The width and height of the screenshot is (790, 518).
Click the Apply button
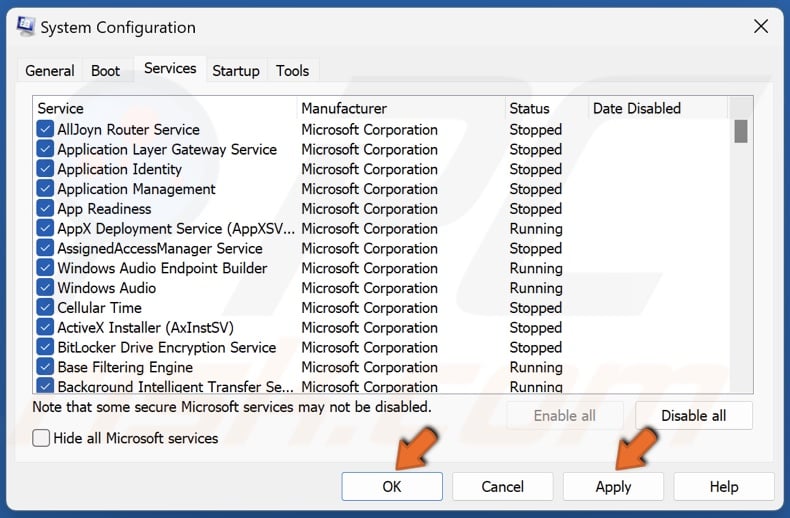tap(613, 487)
